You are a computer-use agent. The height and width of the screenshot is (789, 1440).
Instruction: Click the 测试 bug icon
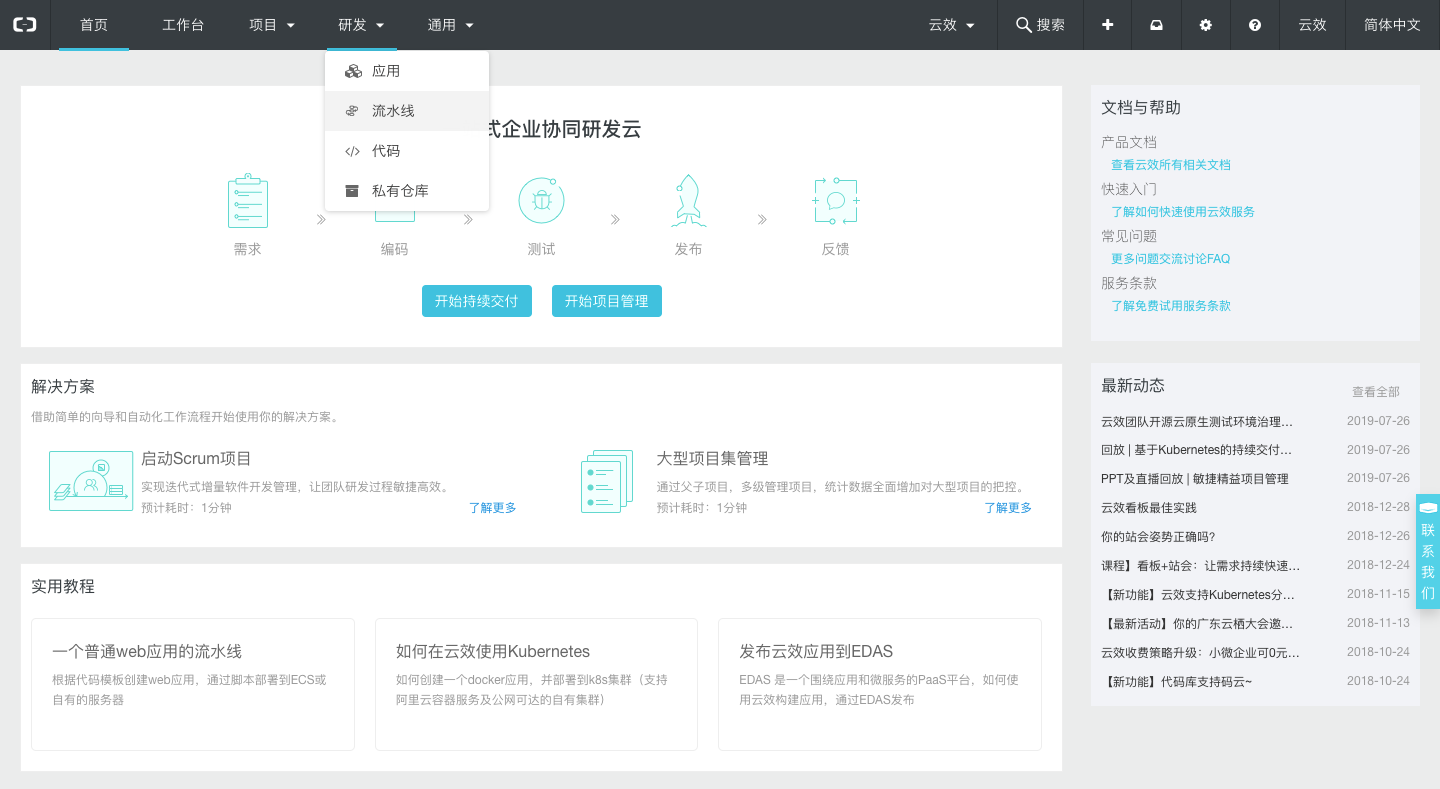tap(541, 201)
